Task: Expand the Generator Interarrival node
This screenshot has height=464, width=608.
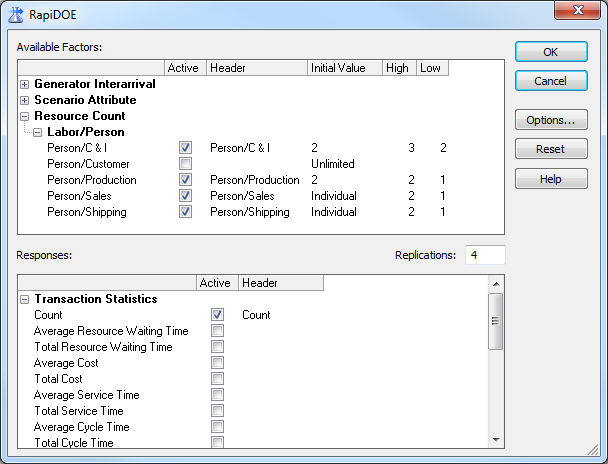Action: click(25, 85)
